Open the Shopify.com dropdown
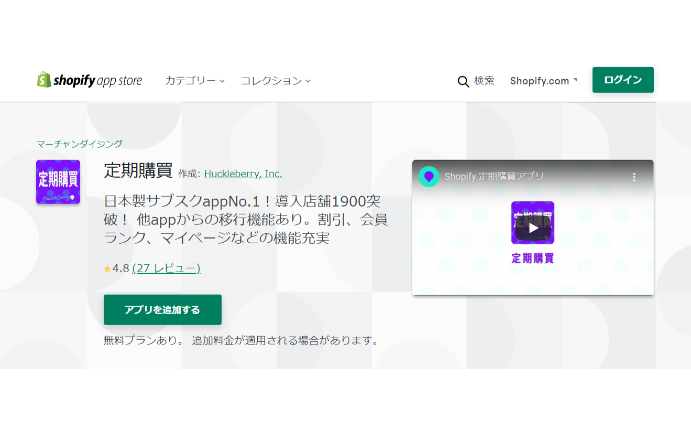The height and width of the screenshot is (432, 691). coord(543,81)
